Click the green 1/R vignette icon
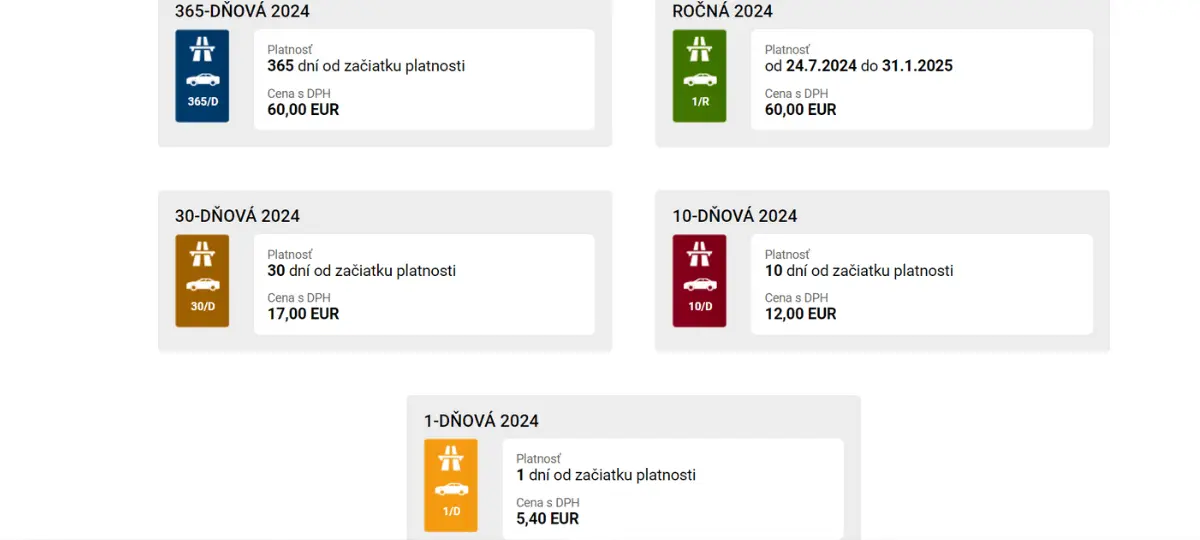Image resolution: width=1200 pixels, height=540 pixels. tap(699, 76)
